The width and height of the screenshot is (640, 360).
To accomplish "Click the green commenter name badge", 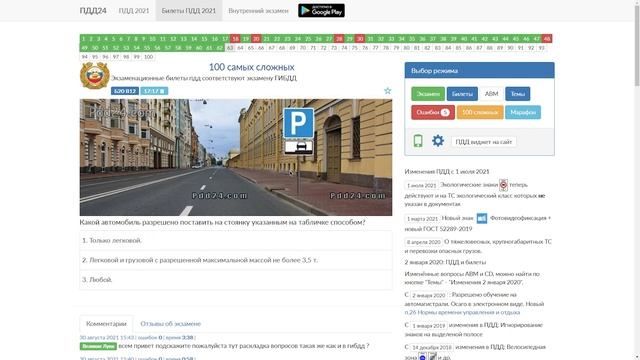I will [x=98, y=346].
